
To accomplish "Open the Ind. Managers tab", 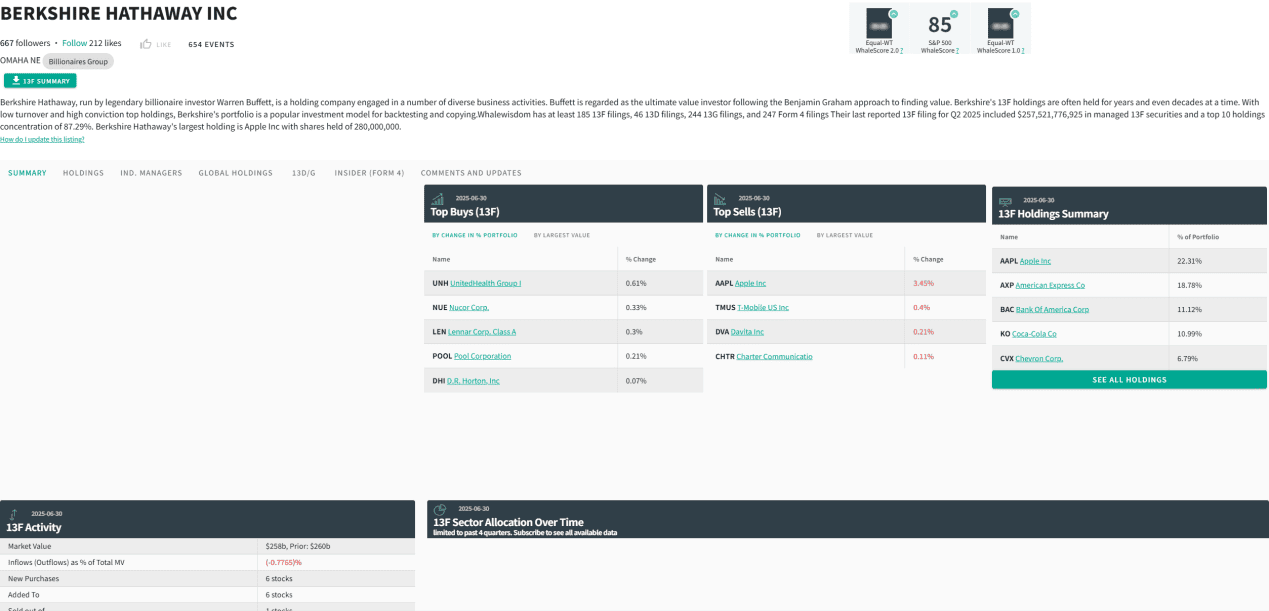I will click(x=151, y=173).
